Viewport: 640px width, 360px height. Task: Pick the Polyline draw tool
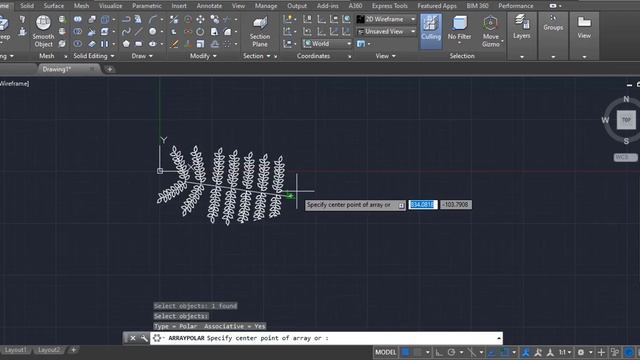click(126, 19)
